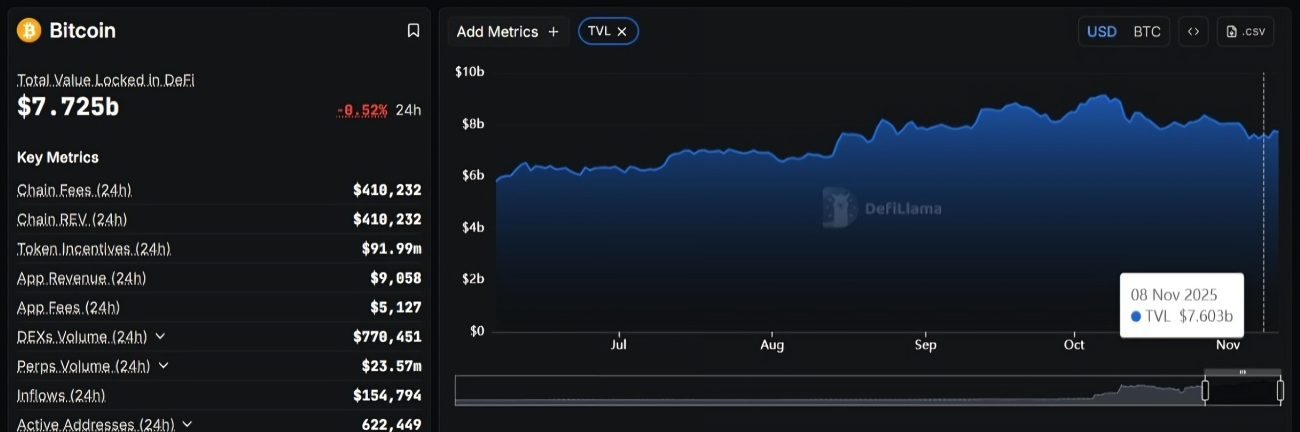This screenshot has height=432, width=1300.
Task: Bookmark the Bitcoin chain
Action: [x=413, y=31]
